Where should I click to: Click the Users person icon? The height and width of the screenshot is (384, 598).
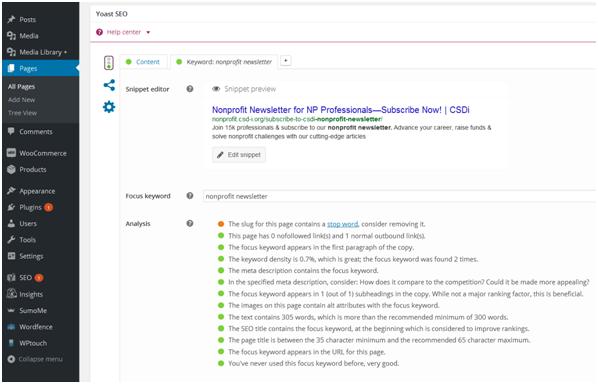tap(11, 223)
